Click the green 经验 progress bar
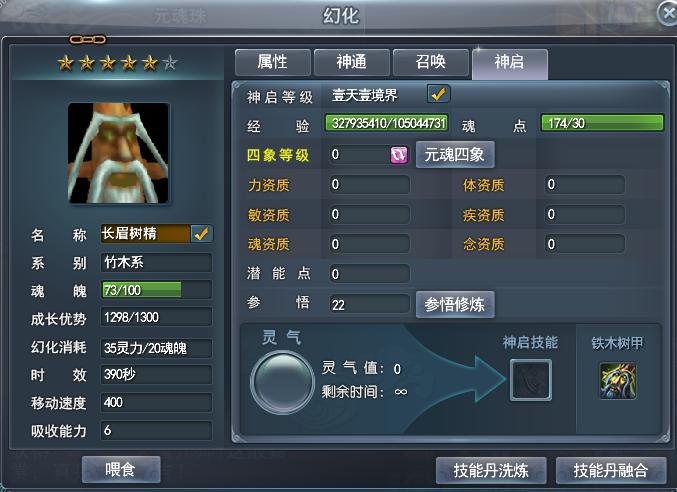 pos(387,123)
